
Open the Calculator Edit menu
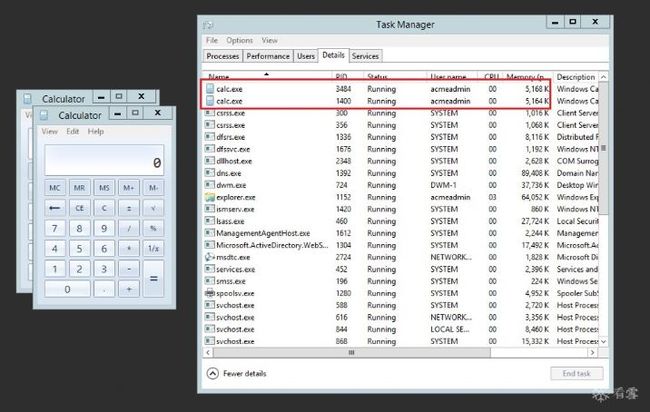(73, 131)
